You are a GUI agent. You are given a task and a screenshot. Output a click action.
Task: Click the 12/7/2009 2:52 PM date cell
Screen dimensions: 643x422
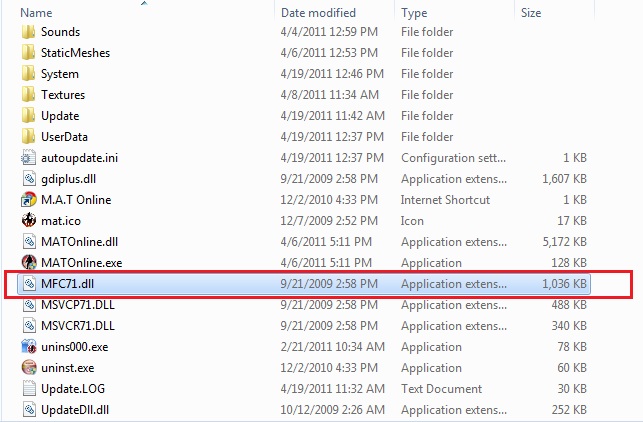(329, 221)
